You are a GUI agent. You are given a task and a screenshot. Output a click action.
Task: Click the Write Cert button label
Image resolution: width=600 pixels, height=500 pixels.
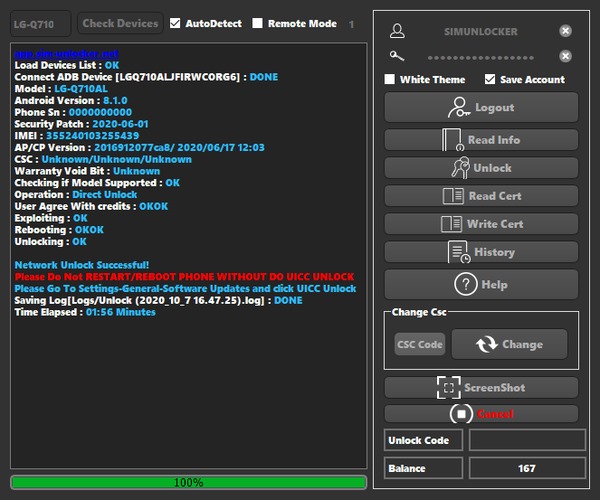[495, 224]
